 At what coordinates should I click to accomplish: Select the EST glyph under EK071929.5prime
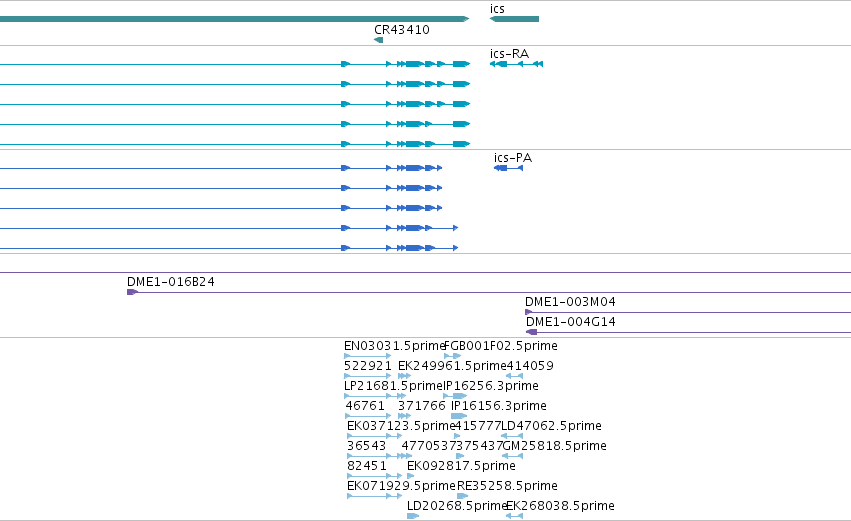coord(374,496)
